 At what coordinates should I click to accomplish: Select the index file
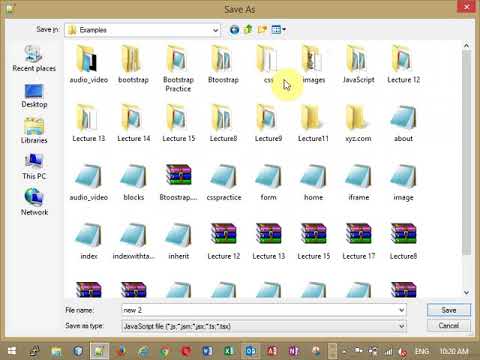pos(88,241)
